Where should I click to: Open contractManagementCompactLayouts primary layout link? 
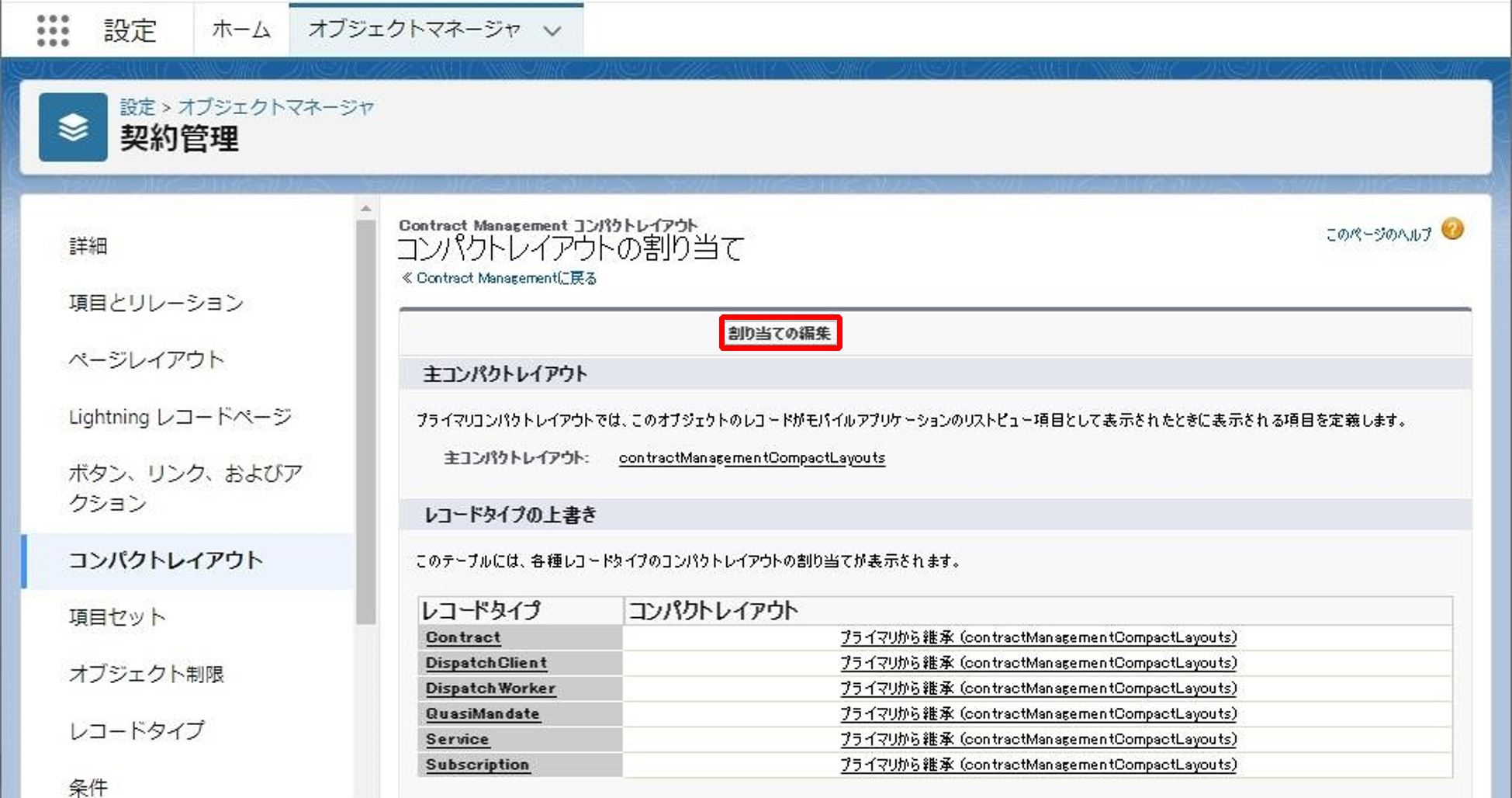point(751,458)
